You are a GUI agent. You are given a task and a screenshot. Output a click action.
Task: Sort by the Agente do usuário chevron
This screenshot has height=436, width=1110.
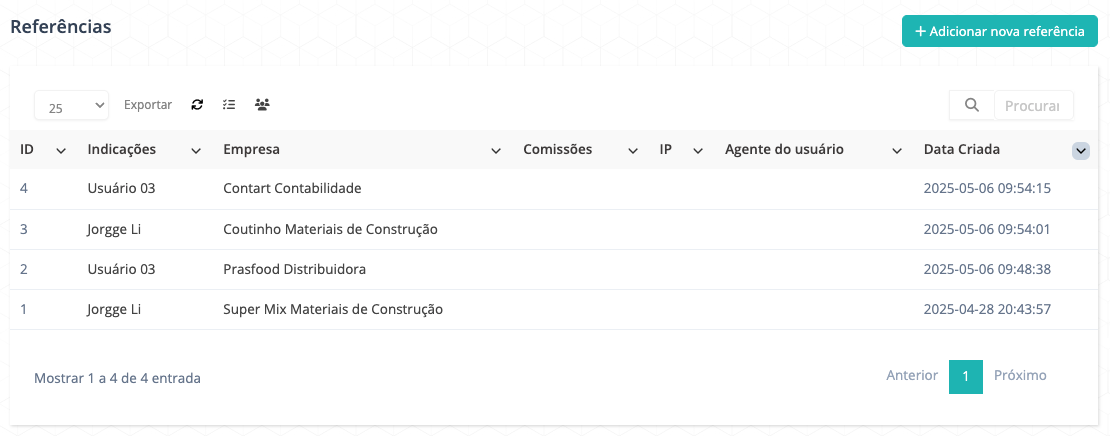(898, 151)
